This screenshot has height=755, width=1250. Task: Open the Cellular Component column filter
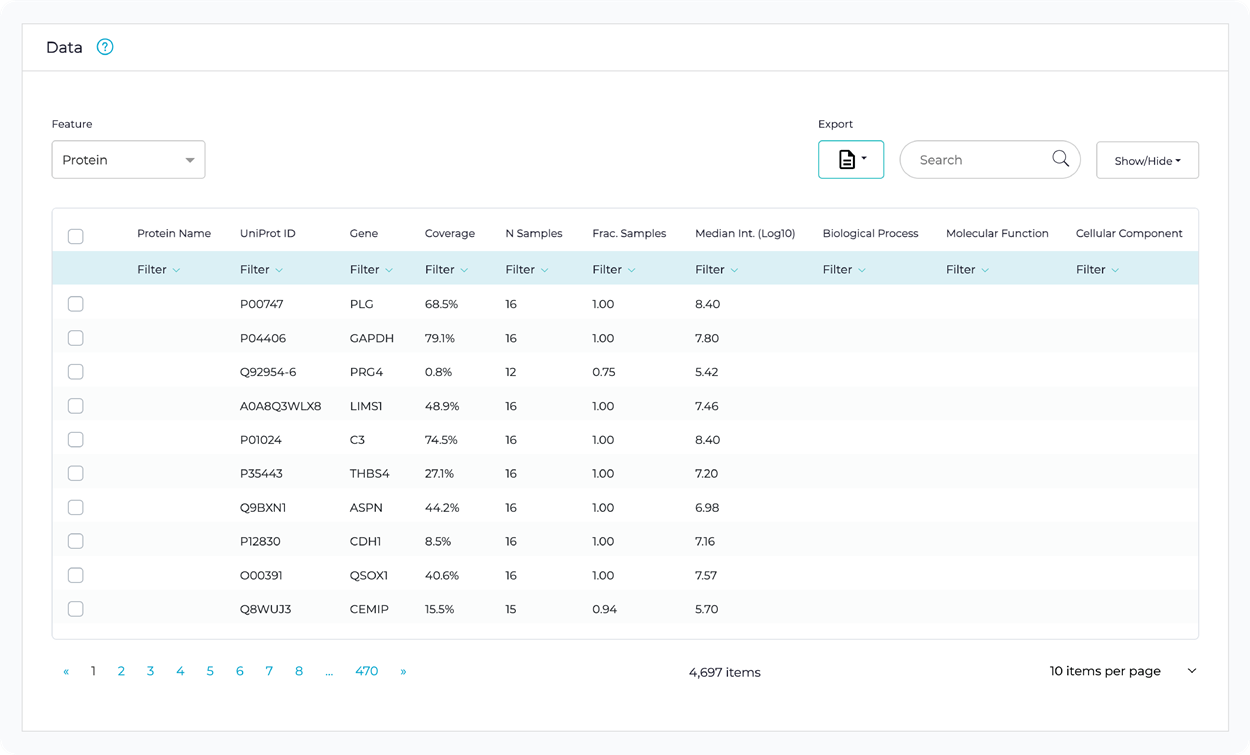[1098, 270]
